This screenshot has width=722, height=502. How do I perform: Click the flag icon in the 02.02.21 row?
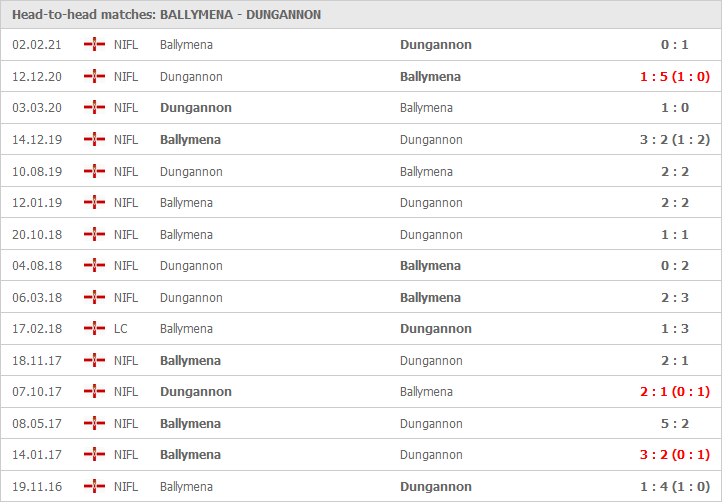[95, 45]
